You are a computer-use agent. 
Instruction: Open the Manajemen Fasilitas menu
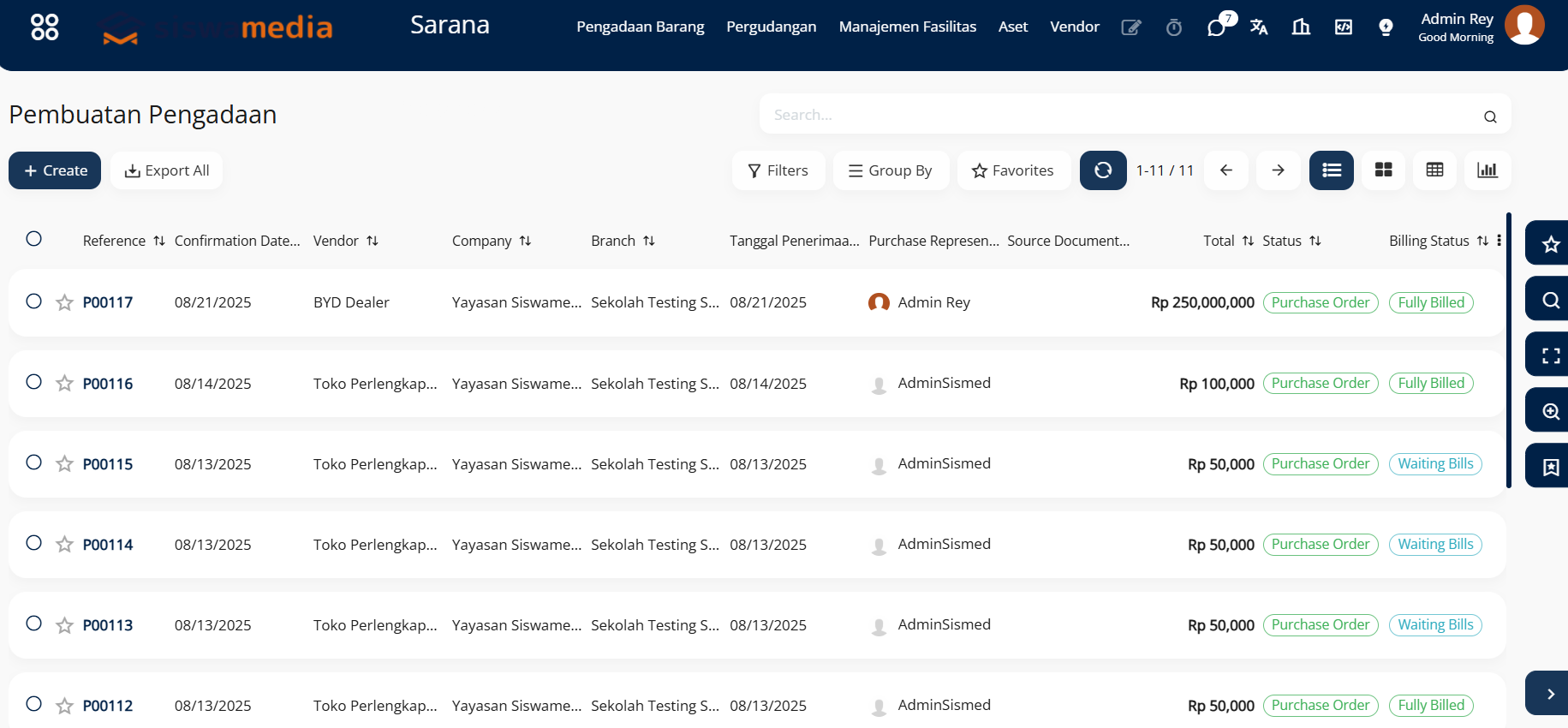(x=907, y=27)
